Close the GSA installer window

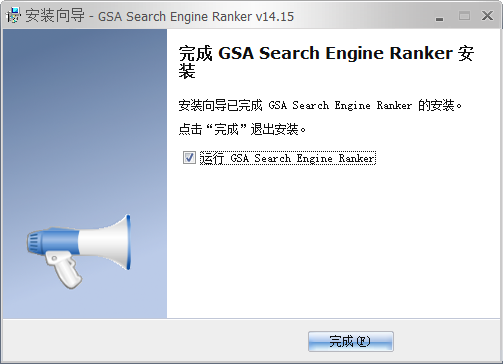pyautogui.click(x=487, y=16)
